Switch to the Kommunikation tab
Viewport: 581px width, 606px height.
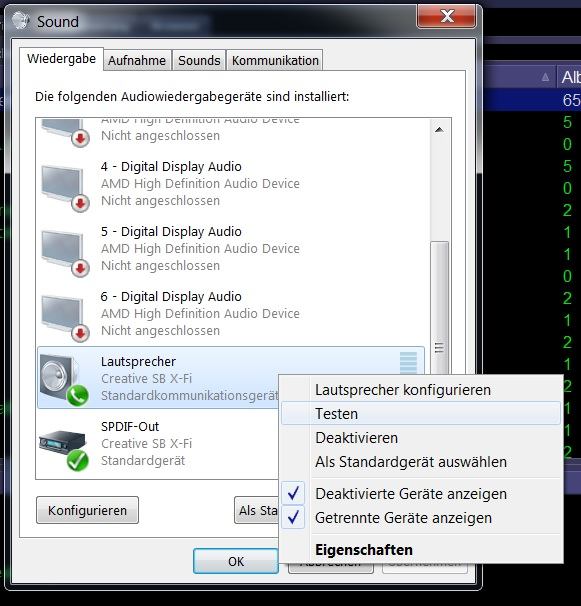[275, 61]
